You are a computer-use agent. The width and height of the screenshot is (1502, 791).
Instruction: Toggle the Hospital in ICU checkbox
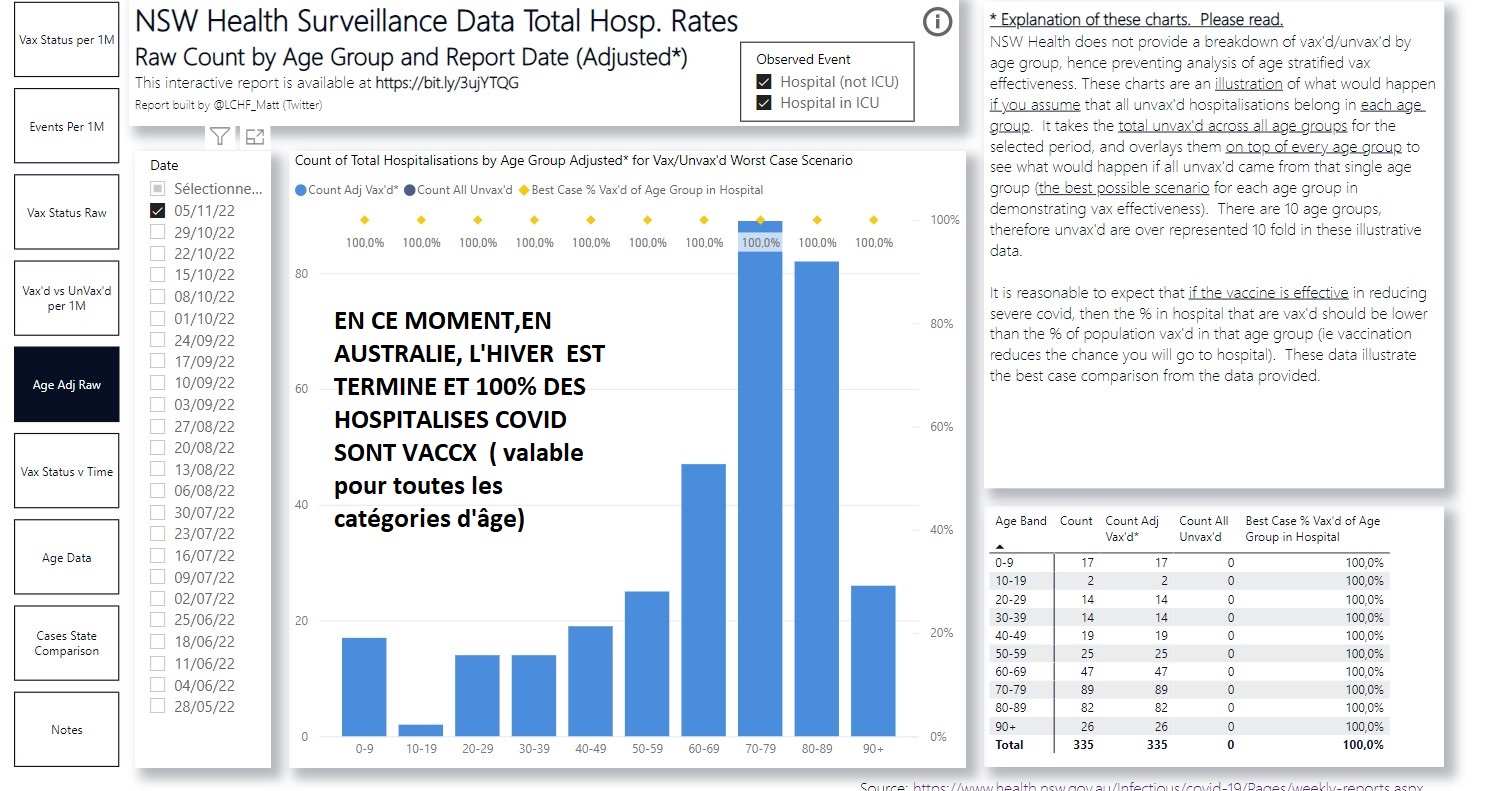point(764,103)
